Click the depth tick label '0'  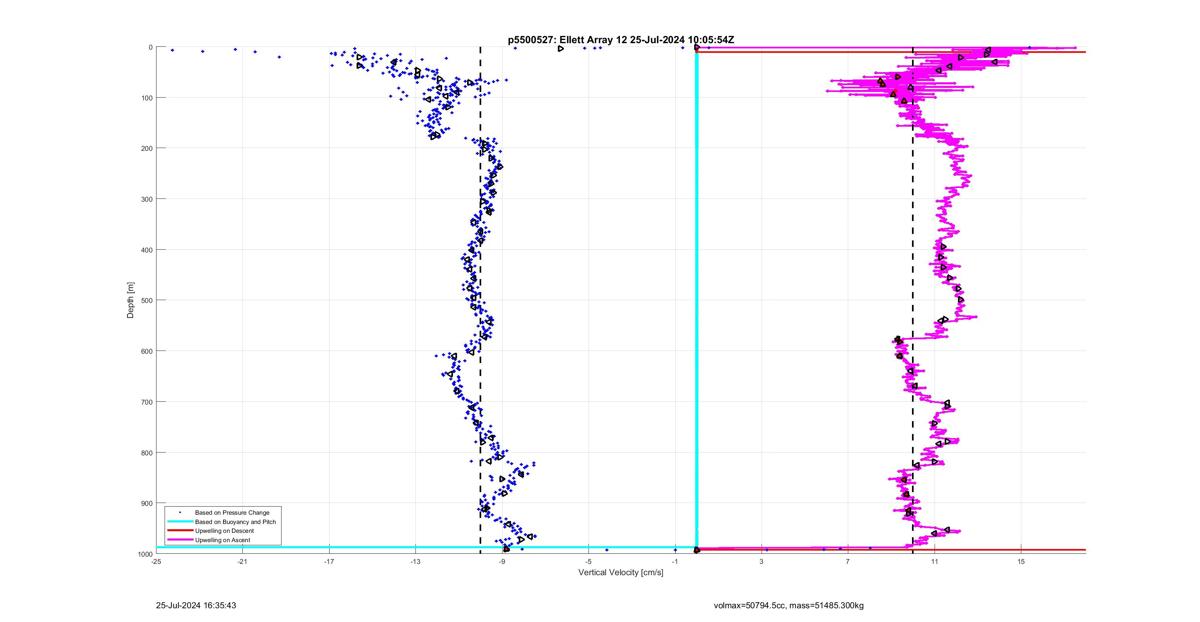[x=150, y=47]
